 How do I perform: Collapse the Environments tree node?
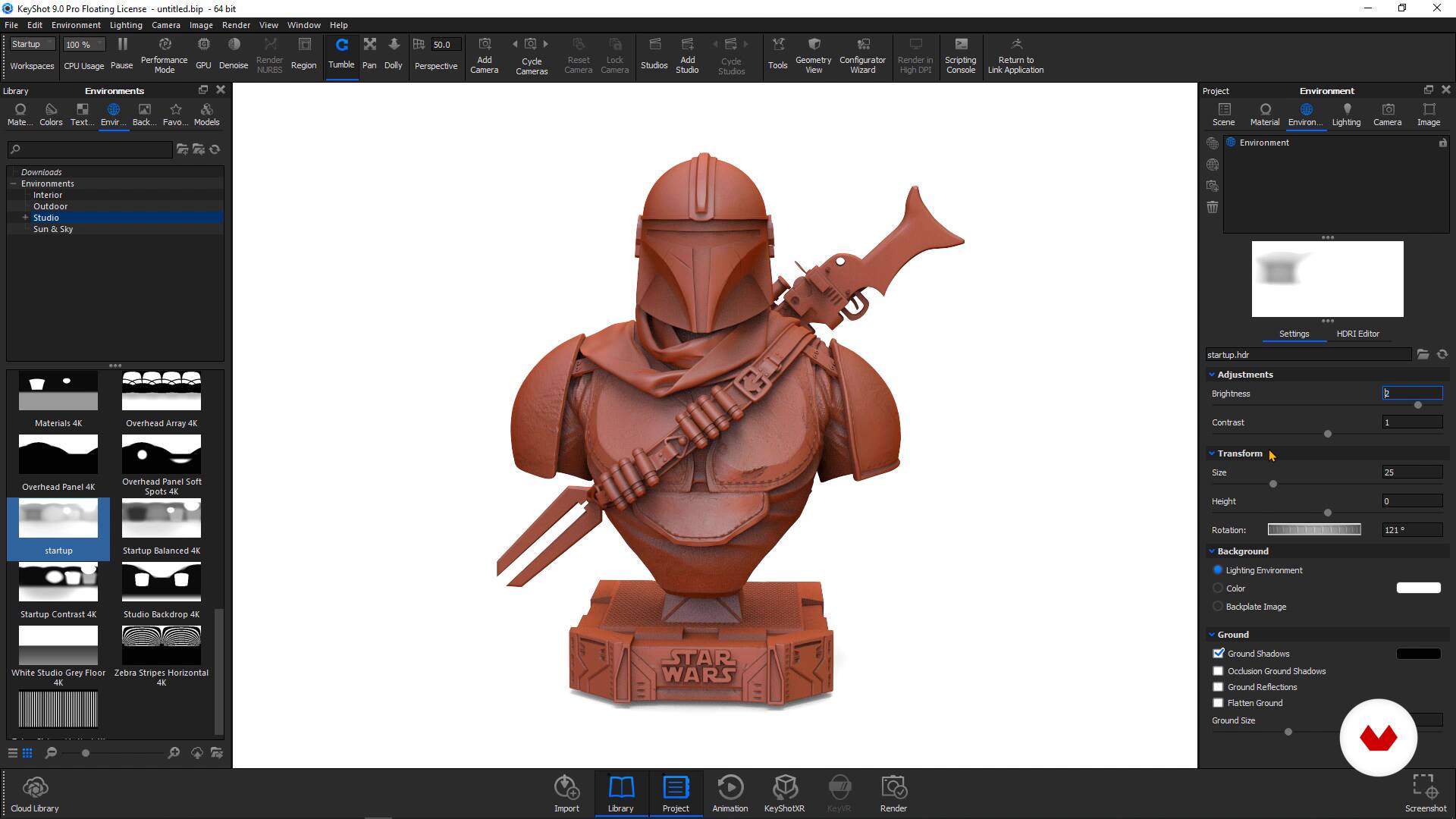[14, 184]
